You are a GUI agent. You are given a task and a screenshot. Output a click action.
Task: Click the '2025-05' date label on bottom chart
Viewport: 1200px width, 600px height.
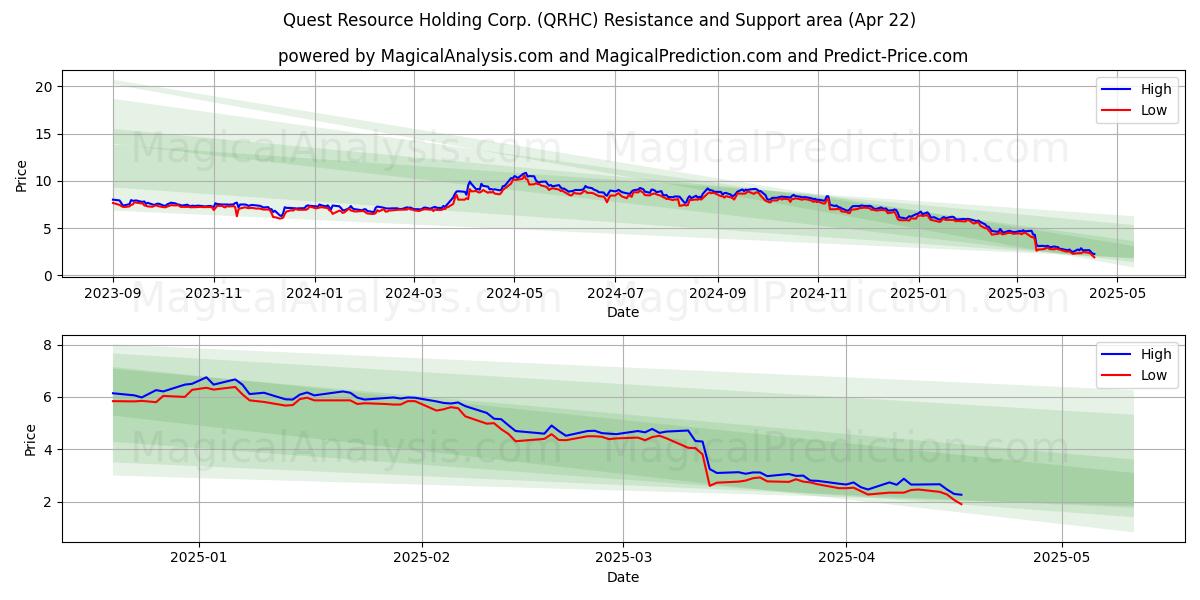pos(1062,559)
